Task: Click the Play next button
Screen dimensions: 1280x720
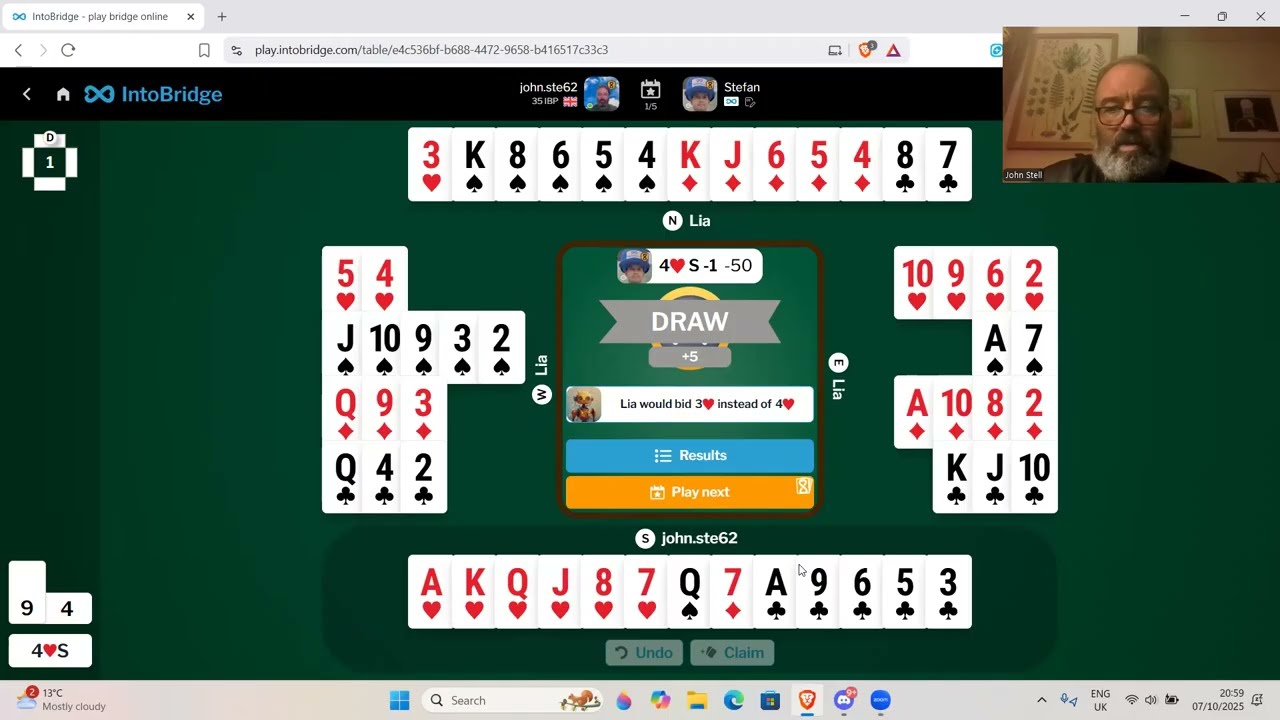Action: (690, 492)
